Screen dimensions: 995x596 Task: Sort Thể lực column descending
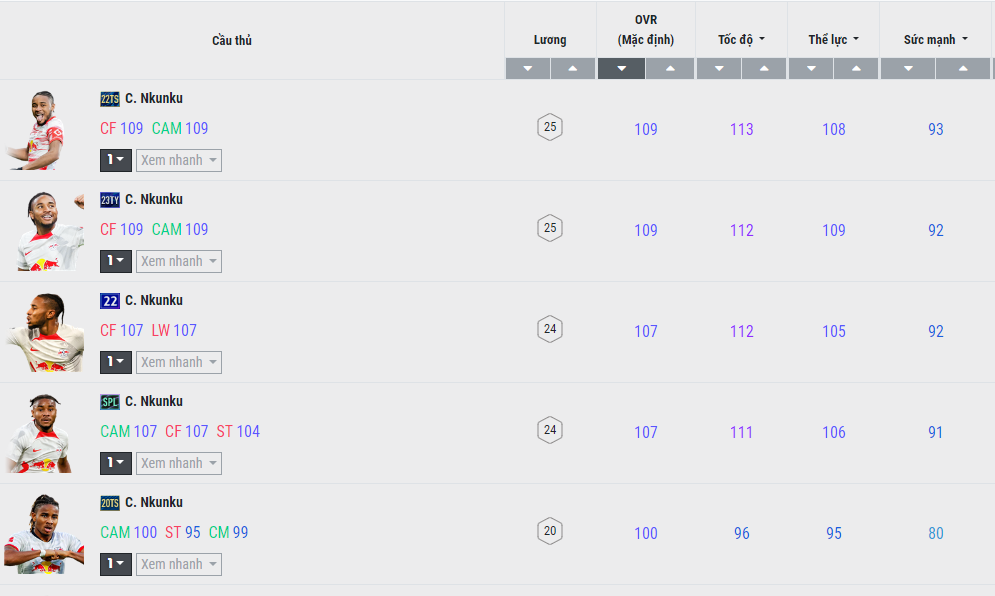pyautogui.click(x=811, y=69)
